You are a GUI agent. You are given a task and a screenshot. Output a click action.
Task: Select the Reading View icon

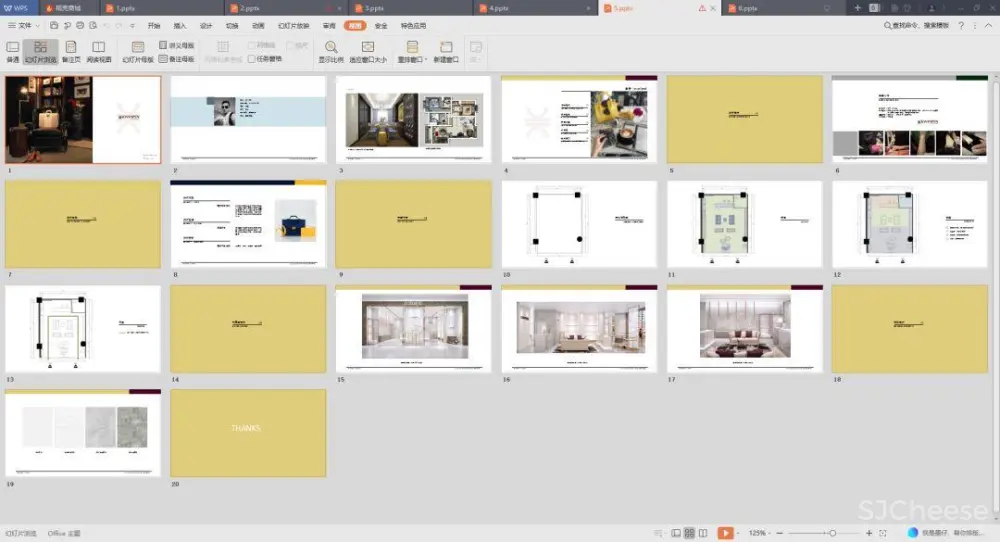tap(98, 51)
